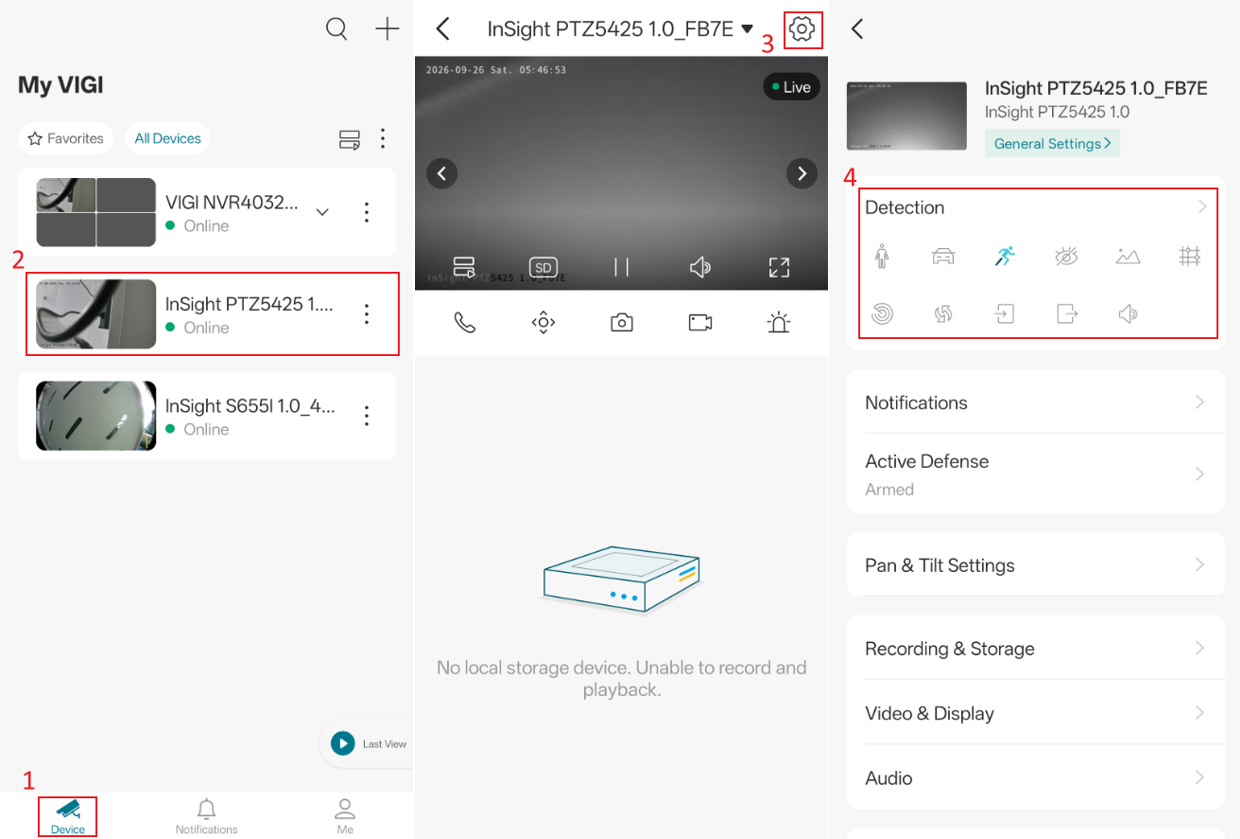Open the more options for VIGI NVR4032
The image size is (1240, 839).
tap(367, 212)
